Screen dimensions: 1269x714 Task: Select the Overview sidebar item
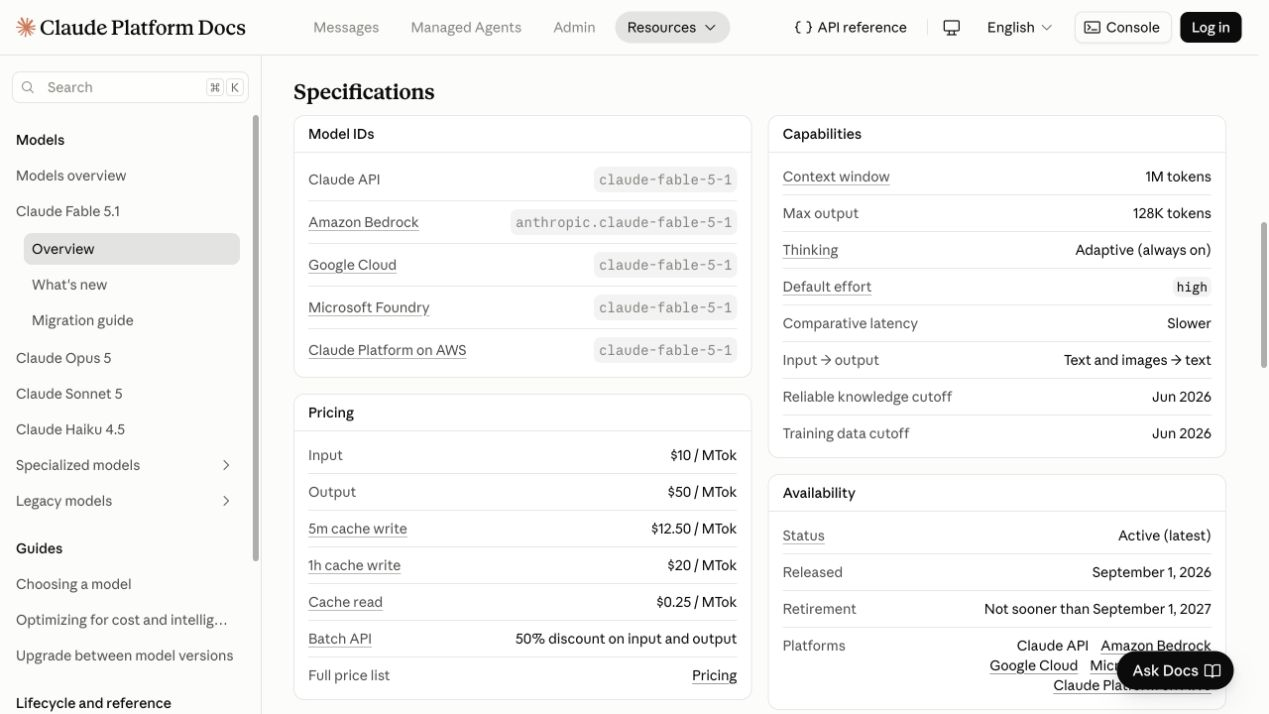[132, 249]
